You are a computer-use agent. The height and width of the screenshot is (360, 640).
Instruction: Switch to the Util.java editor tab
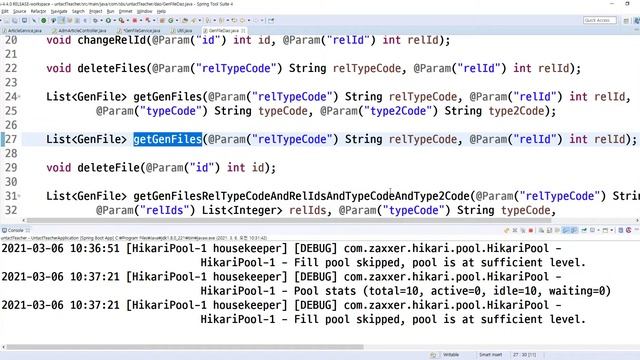[x=182, y=31]
